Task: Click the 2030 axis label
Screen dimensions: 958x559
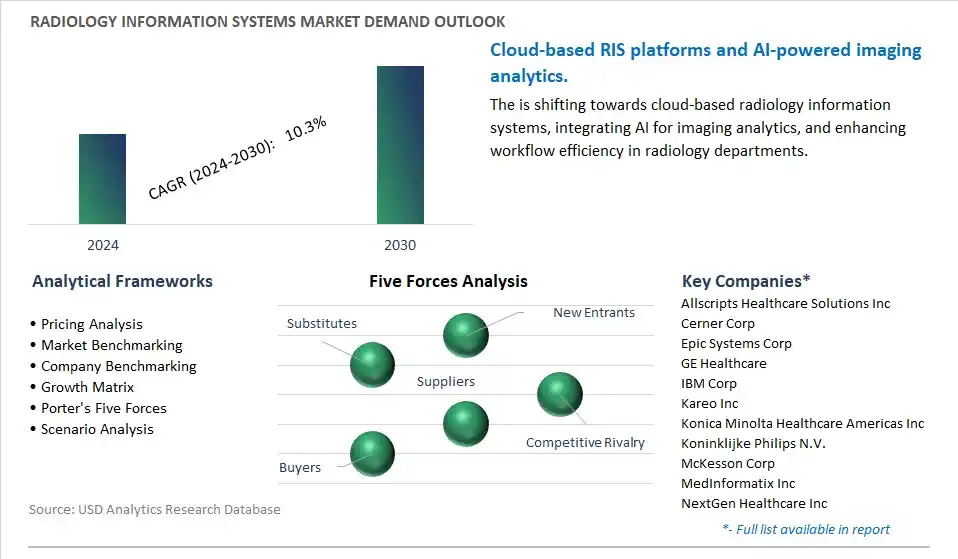Action: coord(400,245)
